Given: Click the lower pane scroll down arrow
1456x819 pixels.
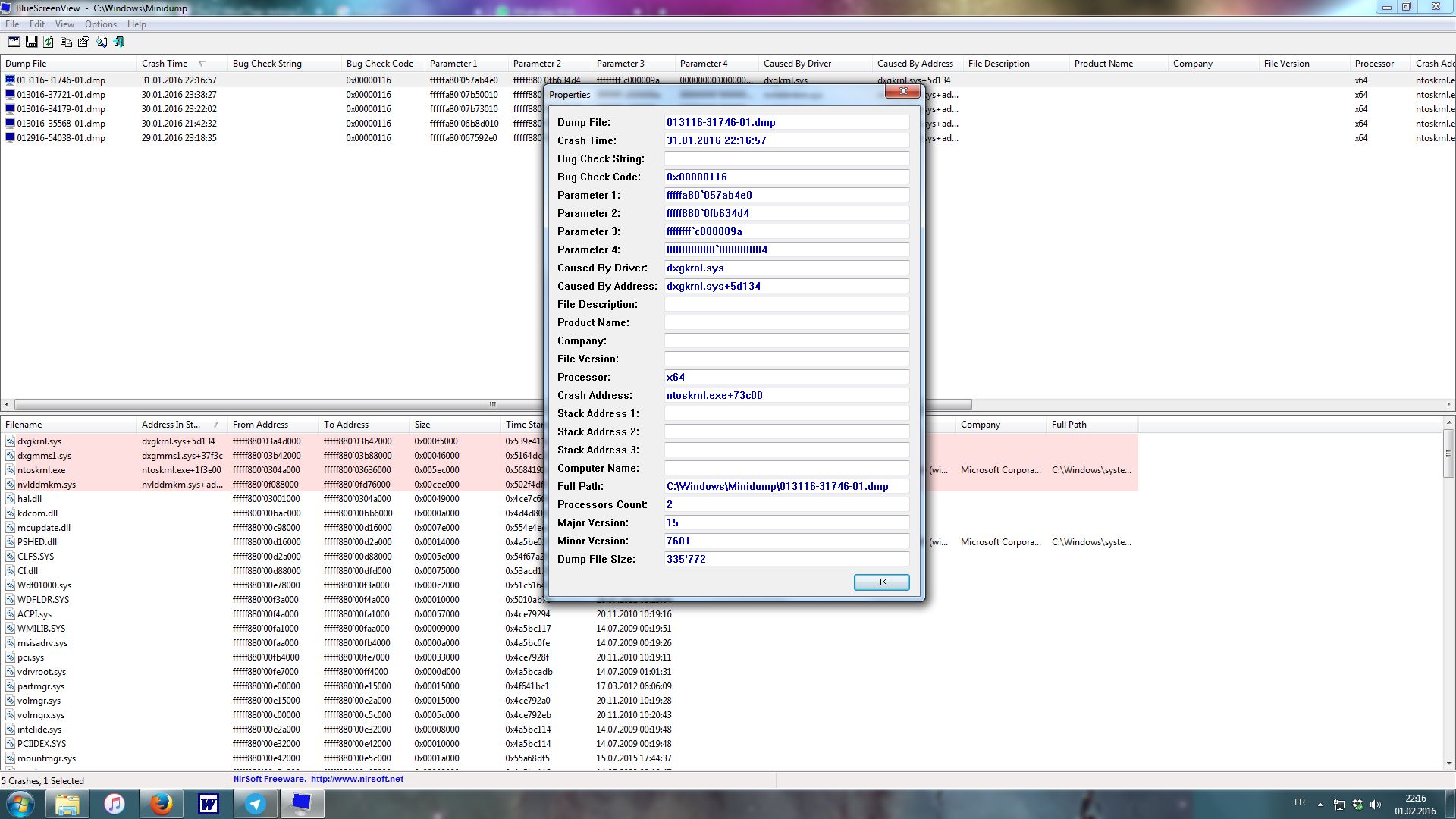Looking at the screenshot, I should tap(1448, 764).
